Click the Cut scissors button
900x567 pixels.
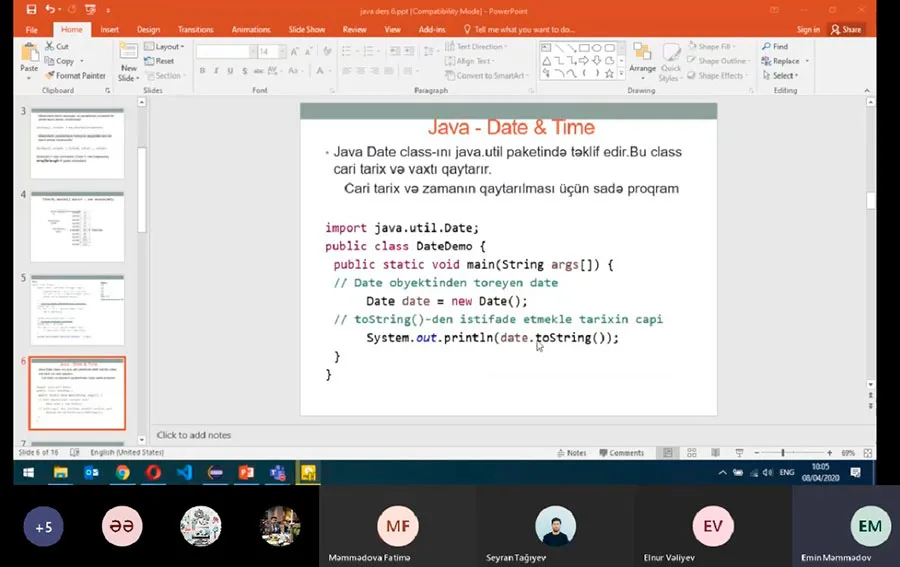57,46
